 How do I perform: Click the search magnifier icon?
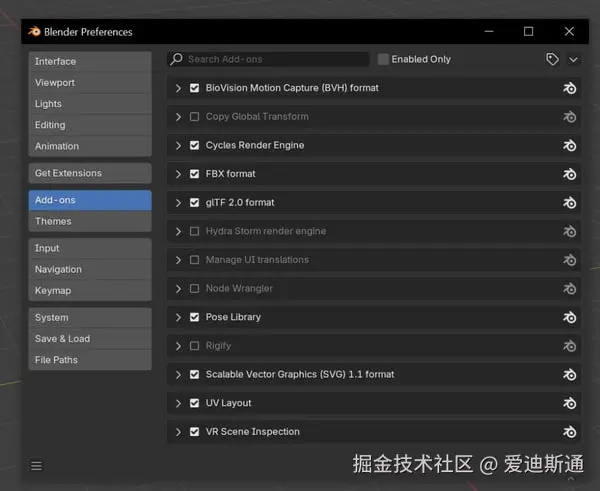(x=176, y=59)
